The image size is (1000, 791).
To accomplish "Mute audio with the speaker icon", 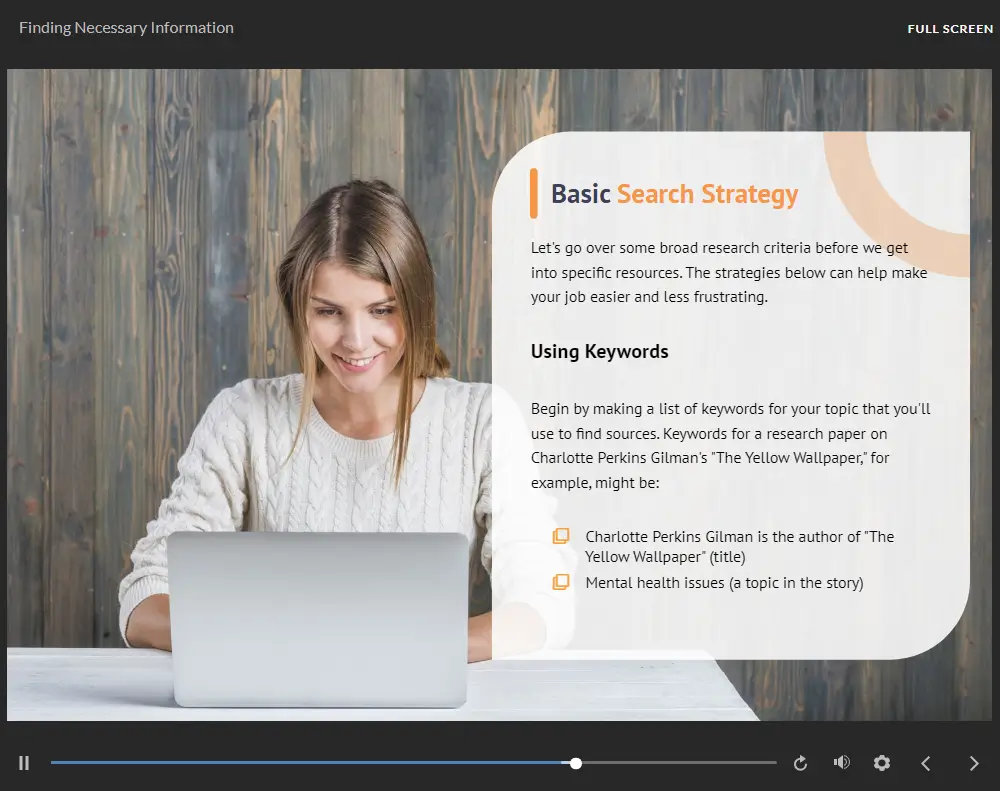I will 841,763.
